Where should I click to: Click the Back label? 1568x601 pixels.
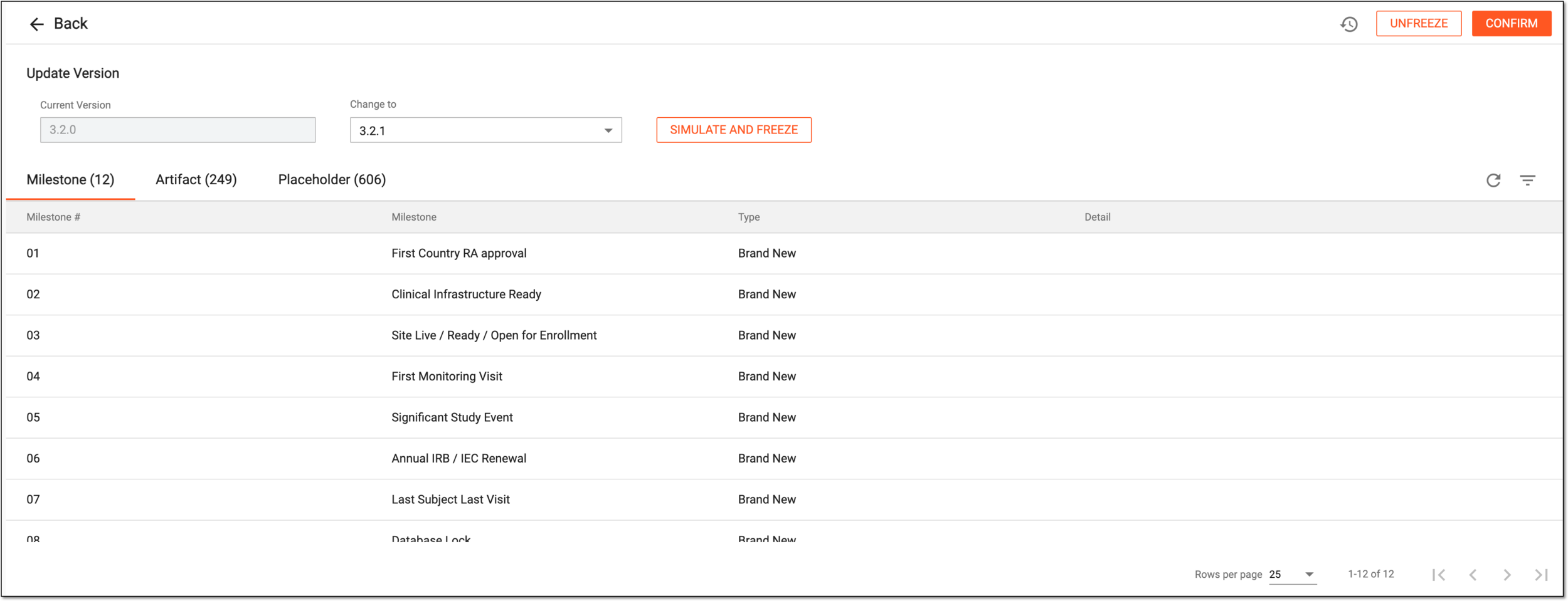point(71,24)
